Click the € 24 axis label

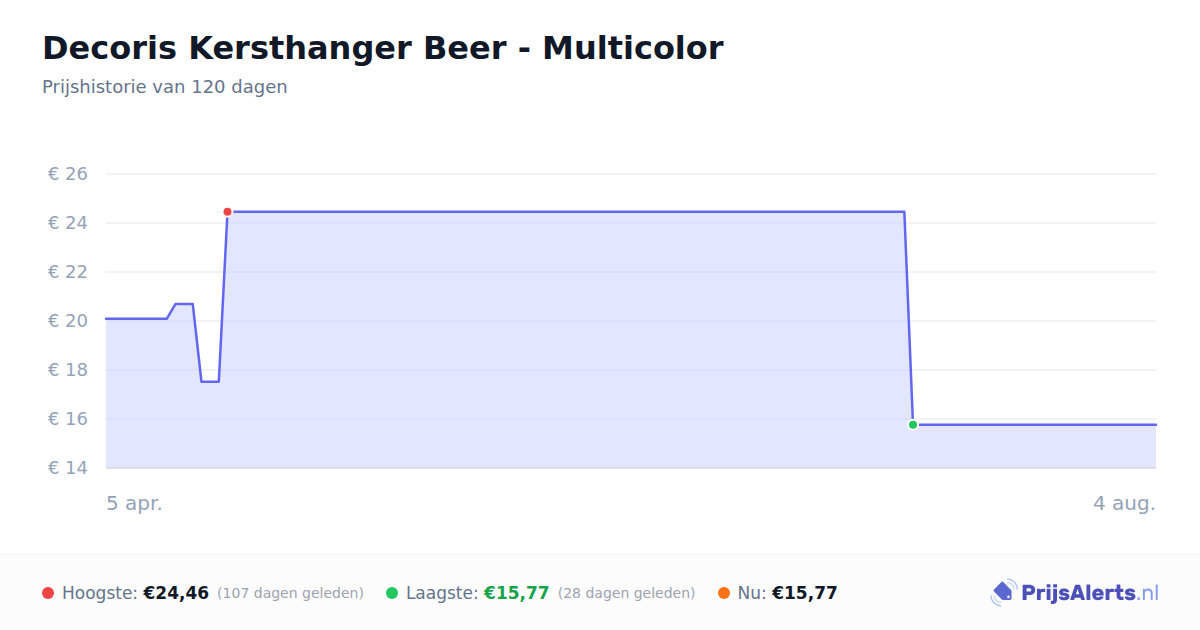[x=68, y=223]
